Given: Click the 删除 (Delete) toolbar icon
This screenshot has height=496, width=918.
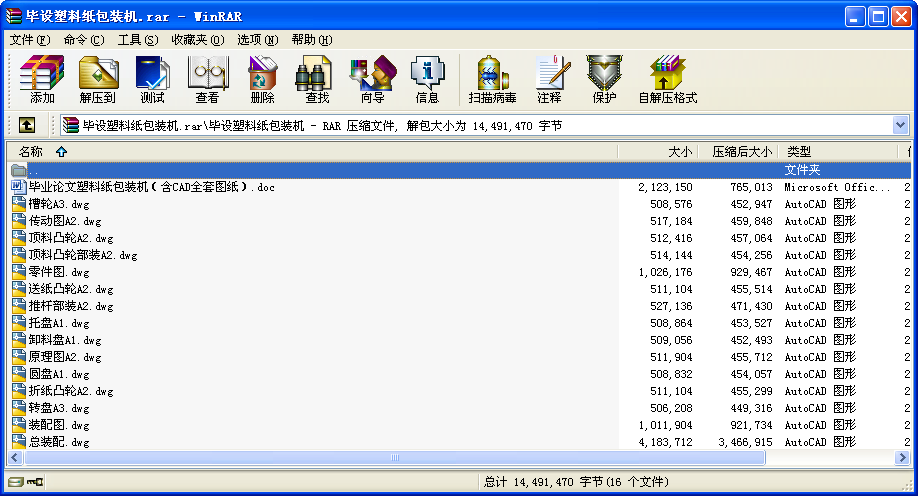Looking at the screenshot, I should [x=262, y=80].
